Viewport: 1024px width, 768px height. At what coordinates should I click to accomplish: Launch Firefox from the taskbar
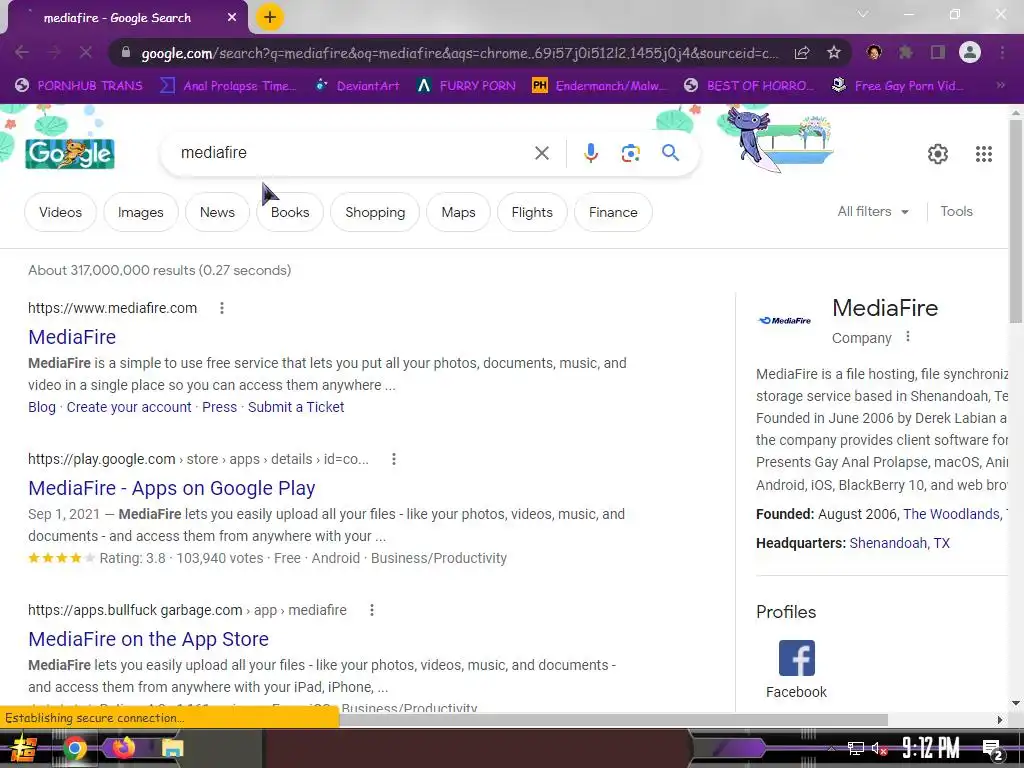click(123, 748)
